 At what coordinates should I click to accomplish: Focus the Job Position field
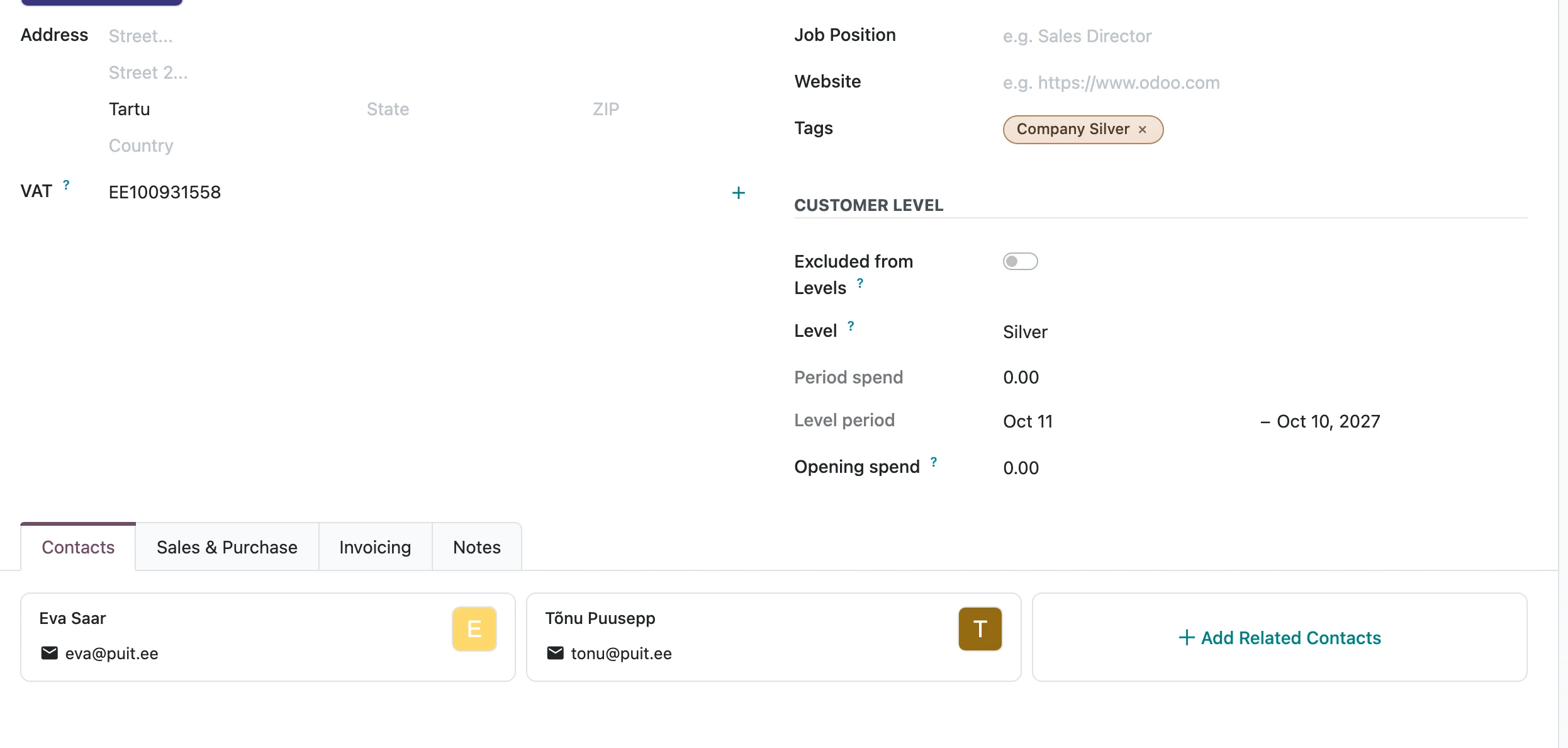click(x=1265, y=36)
